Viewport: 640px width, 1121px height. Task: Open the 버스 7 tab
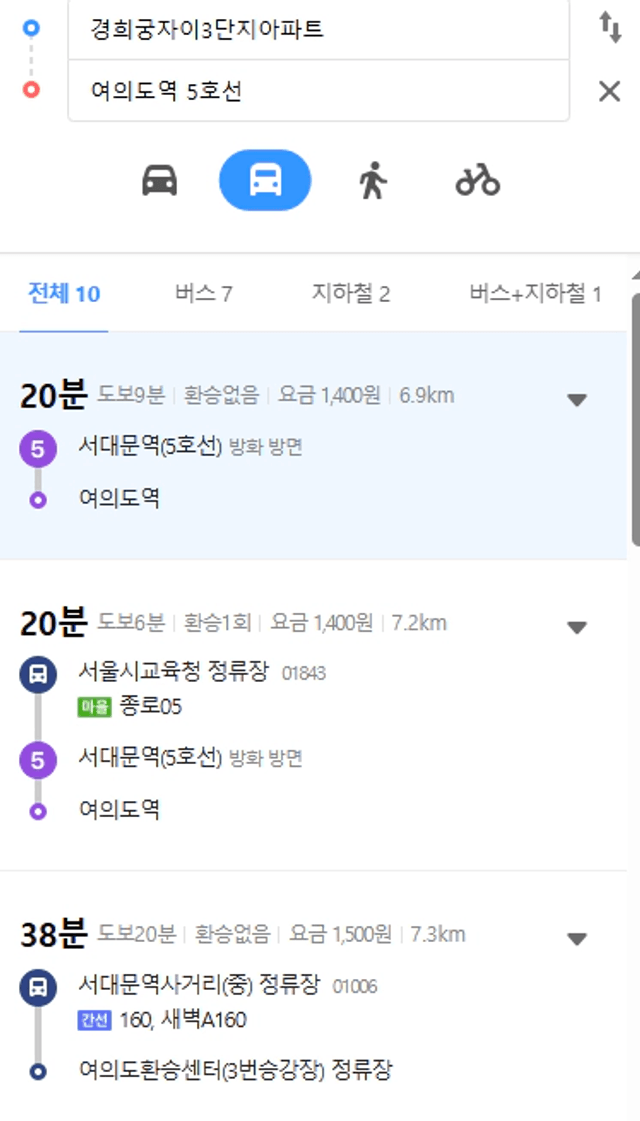point(203,294)
